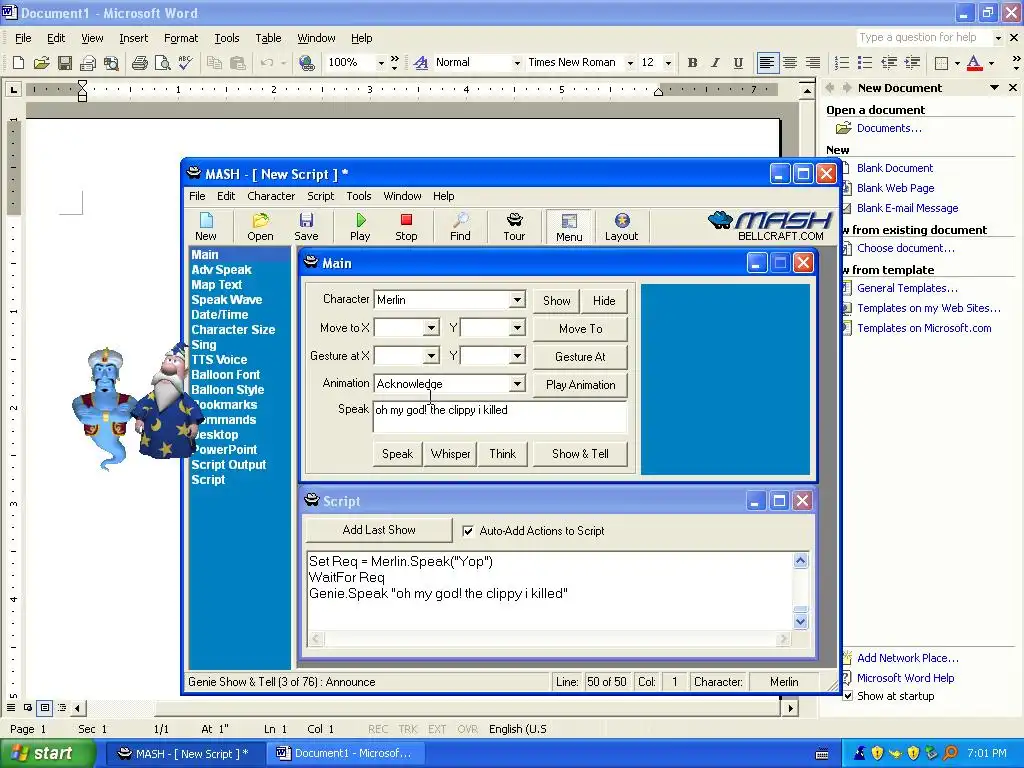
Task: Click the Whisper button
Action: (x=450, y=454)
